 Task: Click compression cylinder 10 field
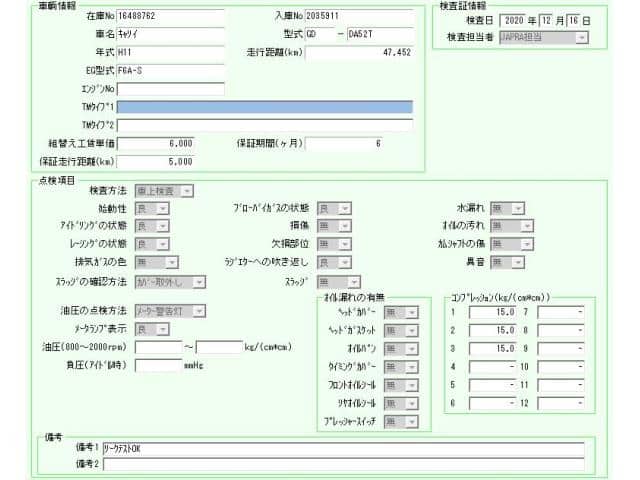[561, 367]
